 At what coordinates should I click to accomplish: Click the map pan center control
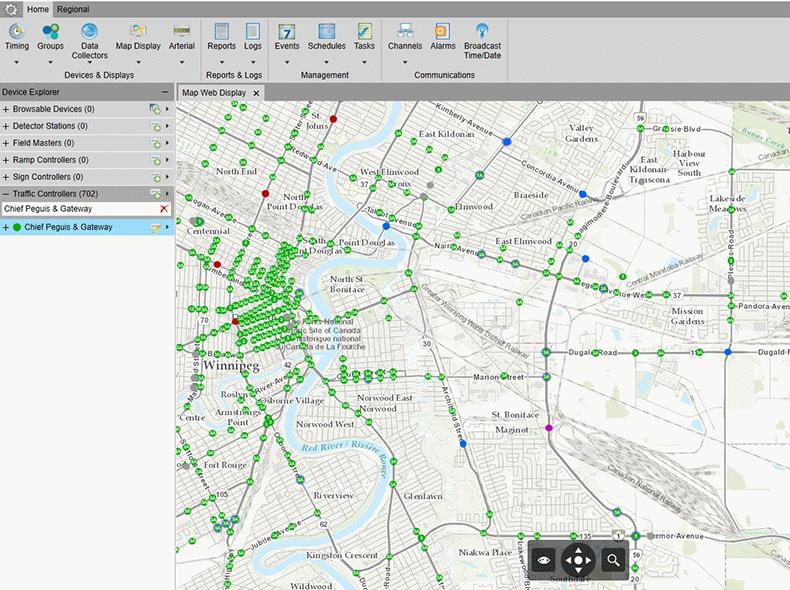pos(578,560)
